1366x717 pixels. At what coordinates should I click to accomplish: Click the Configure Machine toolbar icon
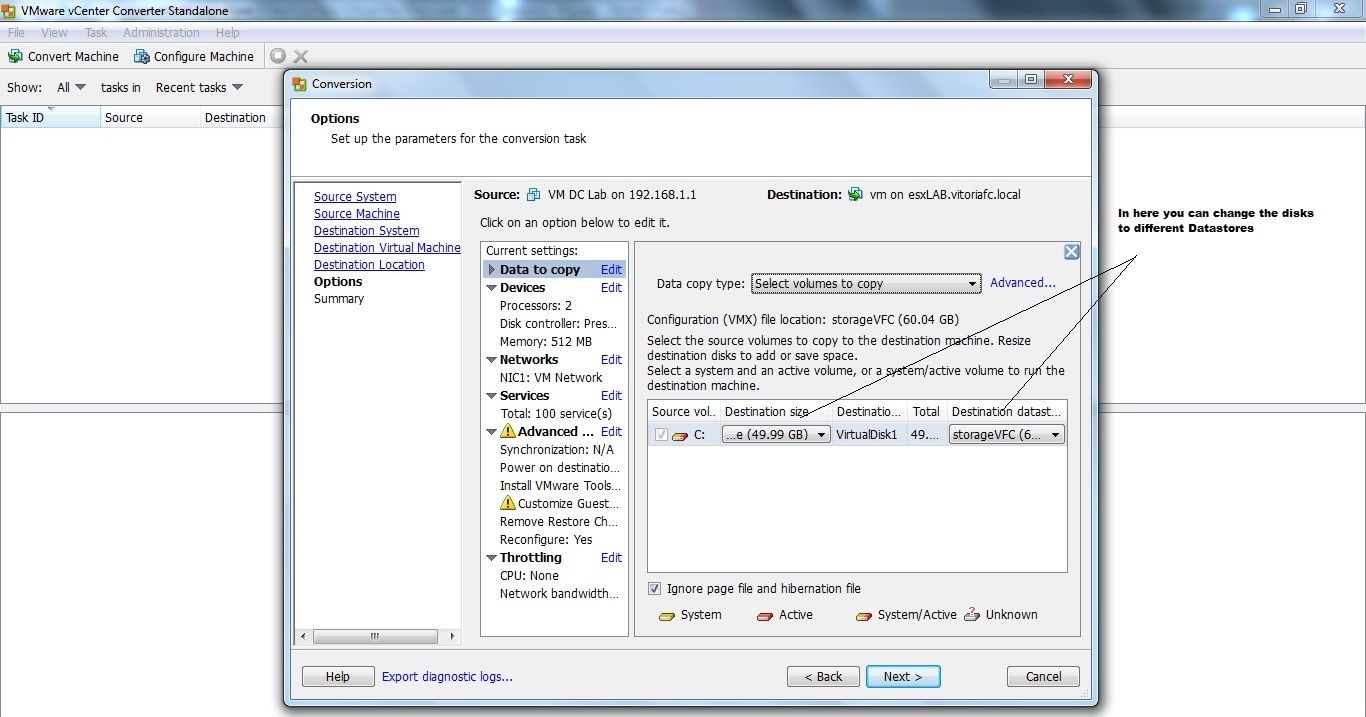141,56
